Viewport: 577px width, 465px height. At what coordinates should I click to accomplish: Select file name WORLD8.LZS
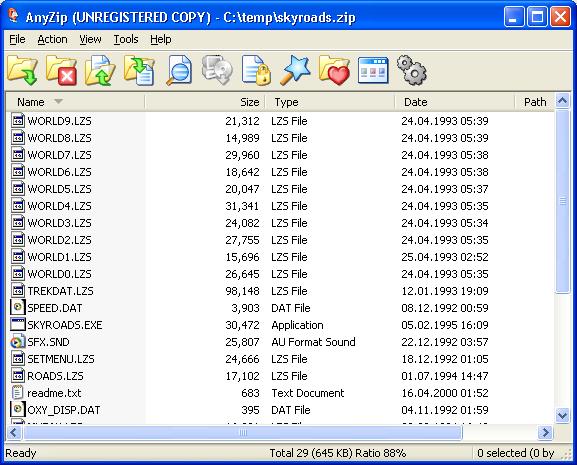click(x=60, y=138)
